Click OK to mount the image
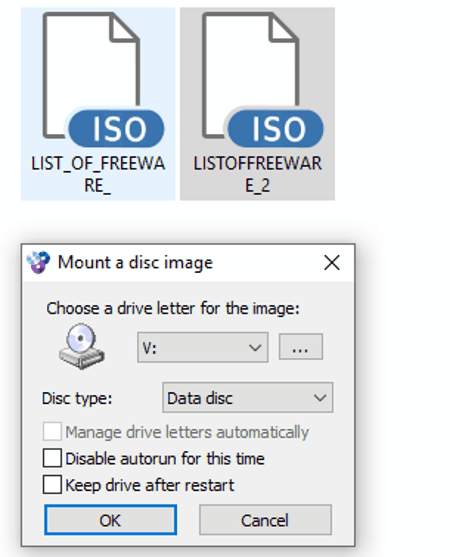This screenshot has height=557, width=450. [x=110, y=520]
